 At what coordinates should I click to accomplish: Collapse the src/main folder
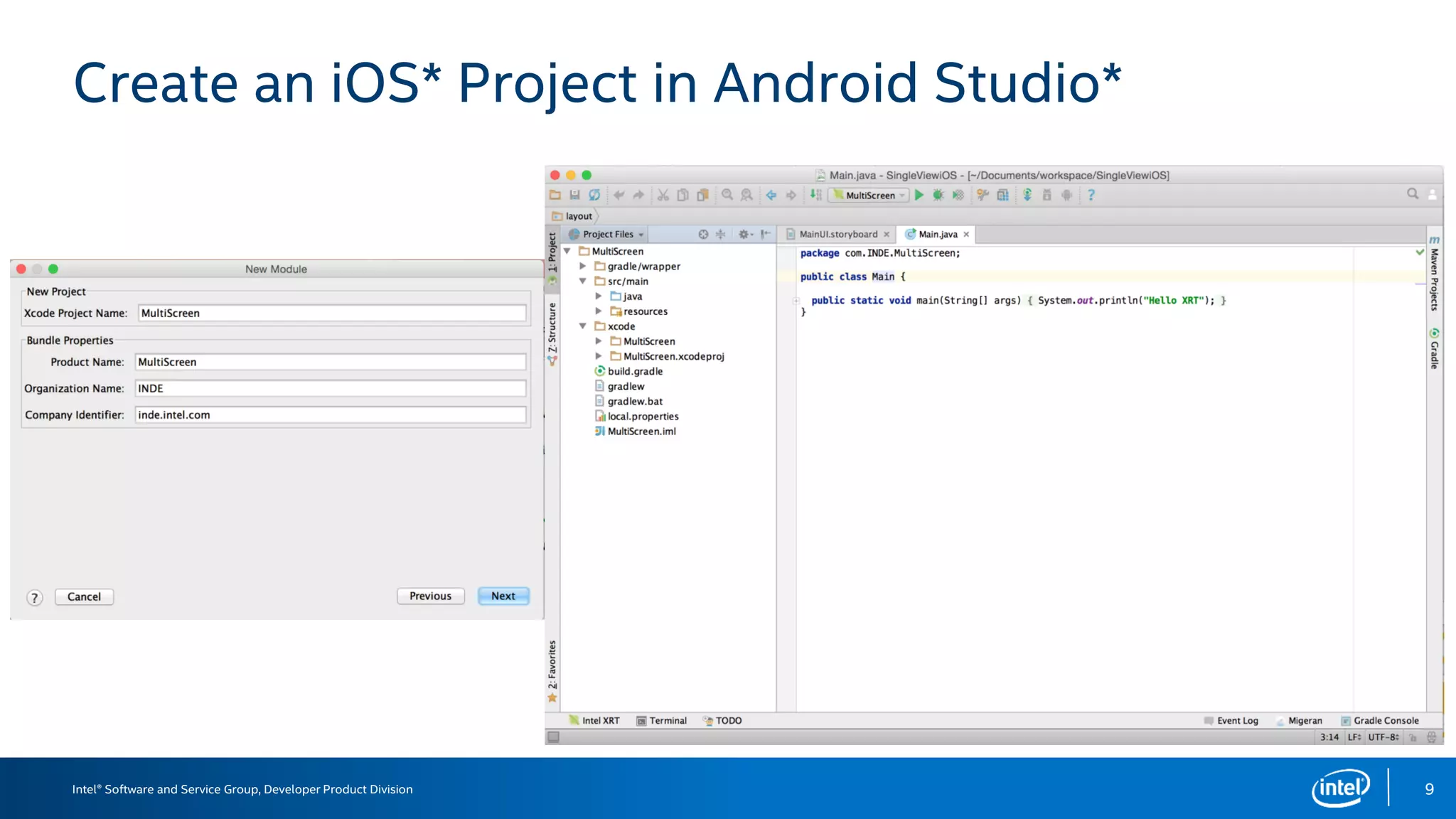[582, 281]
